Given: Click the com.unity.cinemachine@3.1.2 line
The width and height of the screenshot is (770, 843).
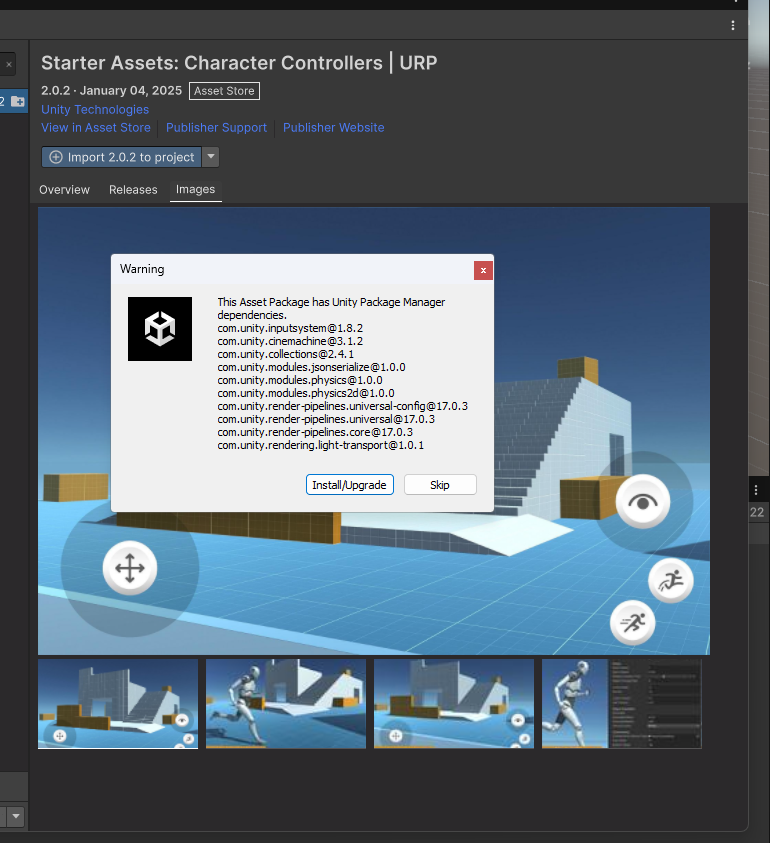Looking at the screenshot, I should 290,341.
